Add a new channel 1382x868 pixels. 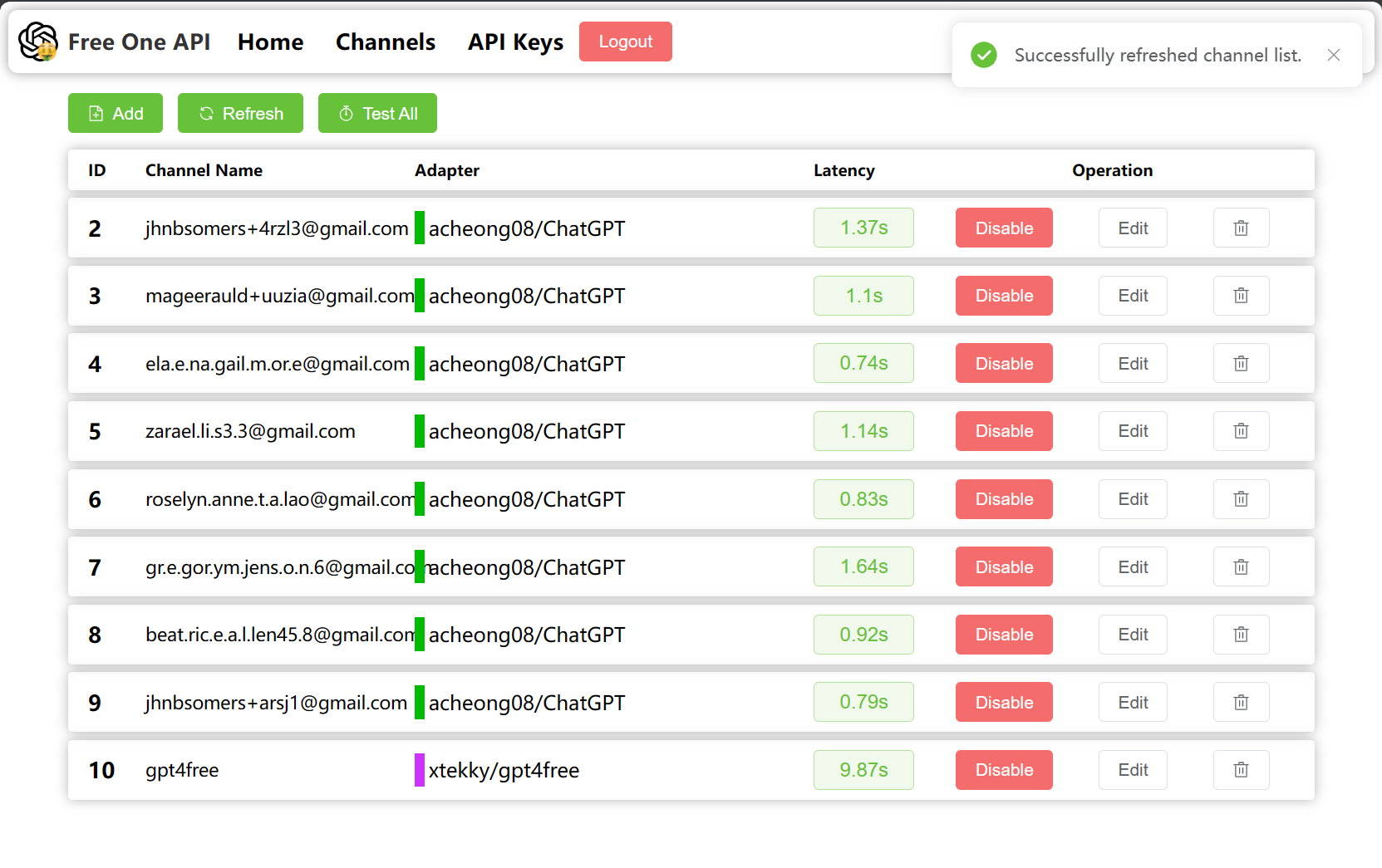pyautogui.click(x=116, y=113)
